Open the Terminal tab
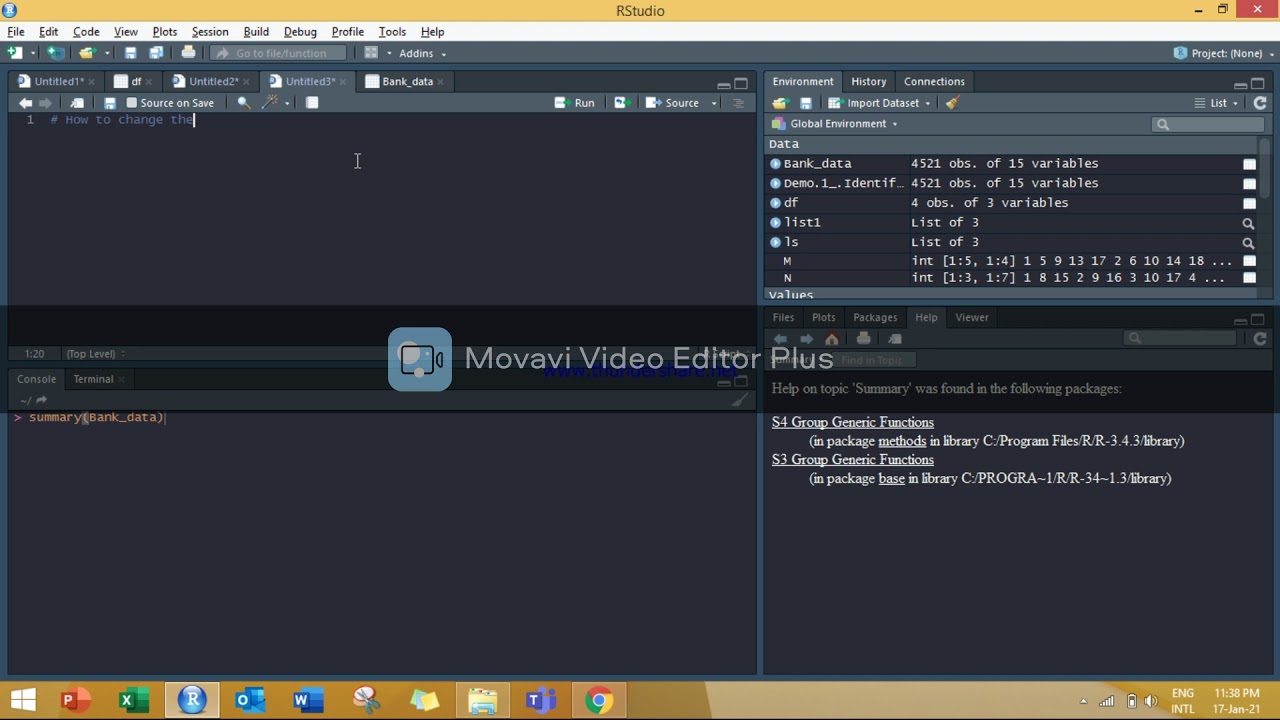 [x=93, y=379]
